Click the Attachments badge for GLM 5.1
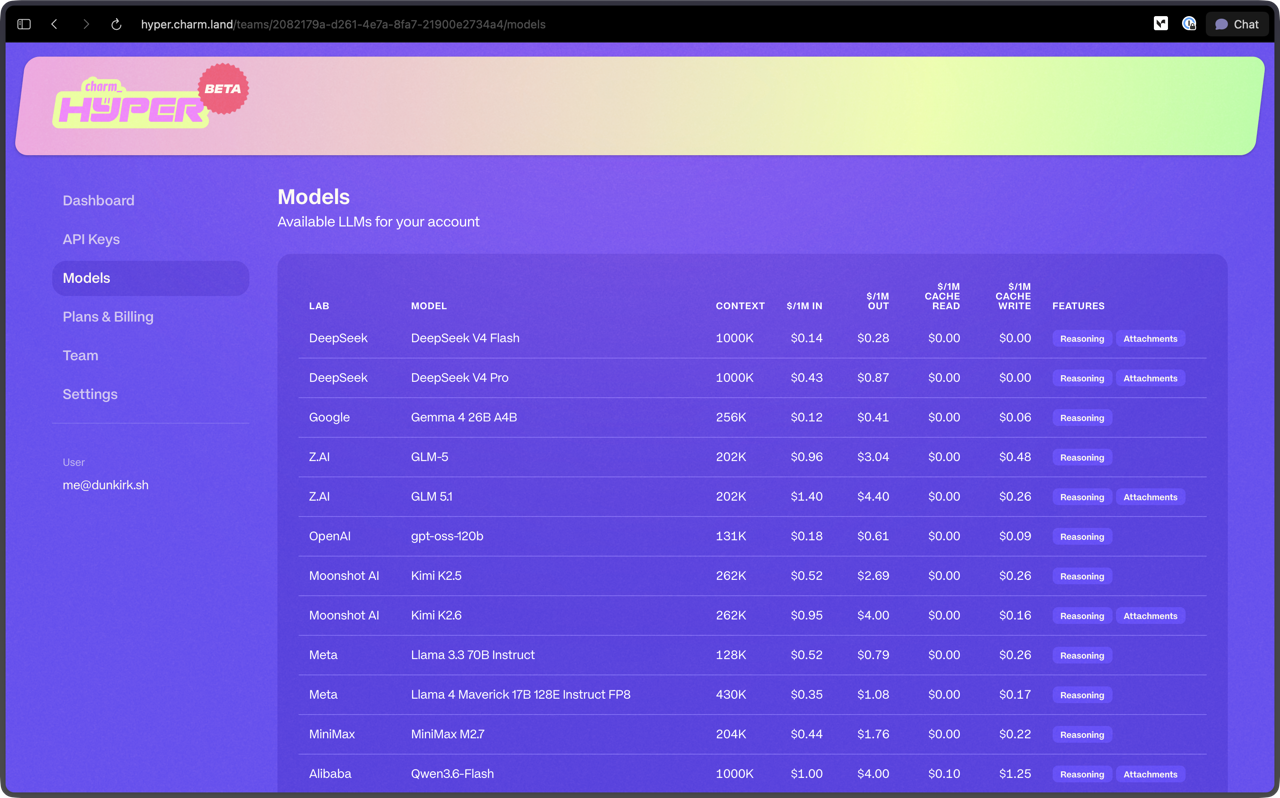The height and width of the screenshot is (798, 1280). pyautogui.click(x=1150, y=497)
